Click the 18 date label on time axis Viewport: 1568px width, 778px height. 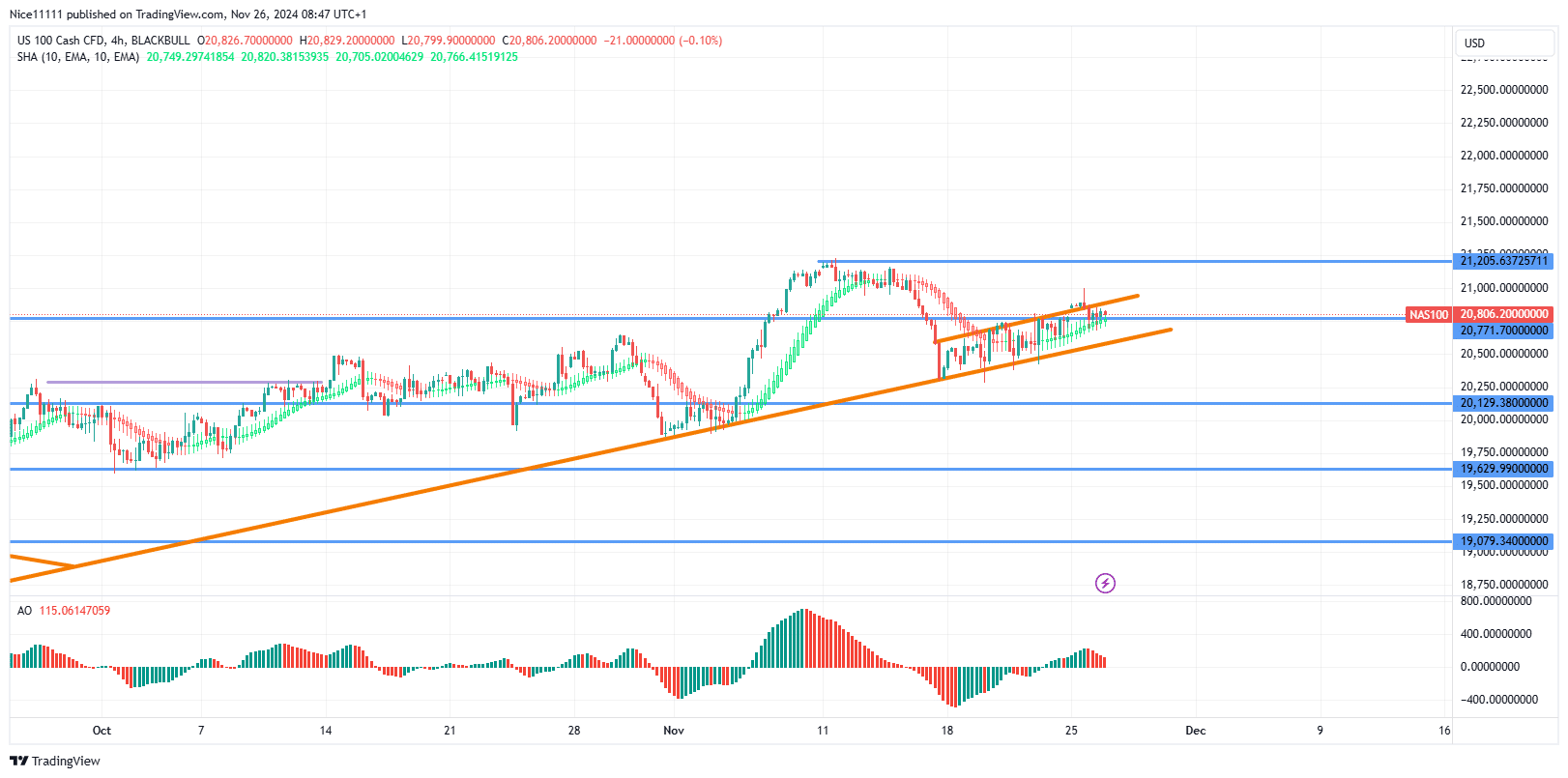coord(947,731)
